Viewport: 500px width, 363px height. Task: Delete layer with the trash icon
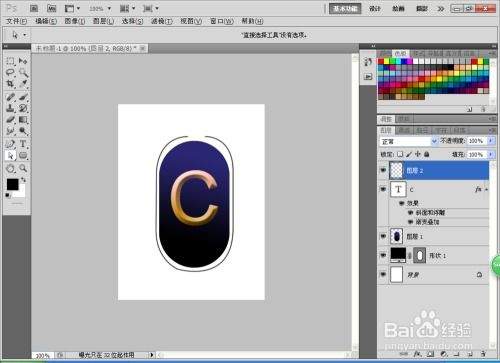(483, 354)
